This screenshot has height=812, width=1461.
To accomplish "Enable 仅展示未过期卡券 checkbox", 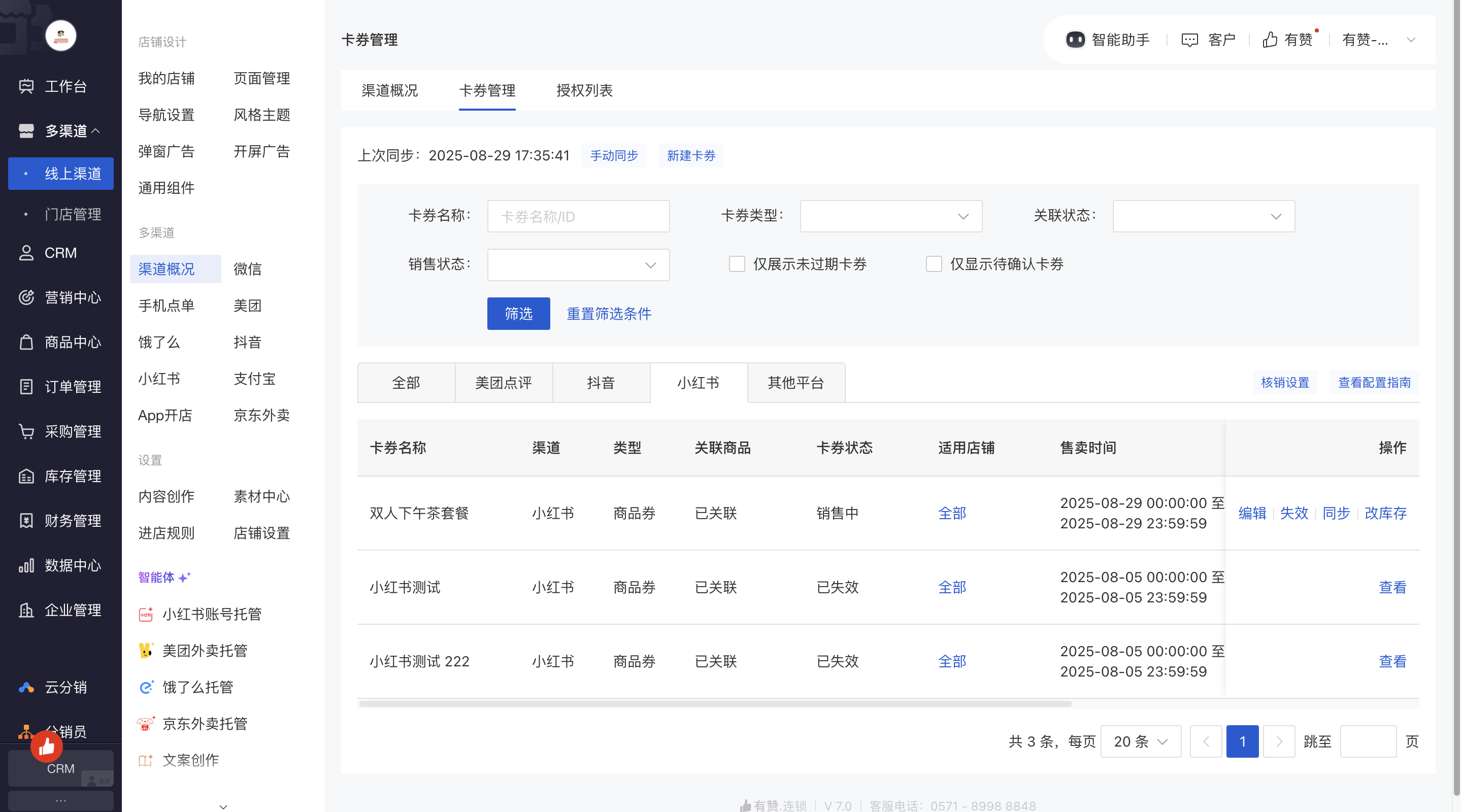I will (737, 264).
